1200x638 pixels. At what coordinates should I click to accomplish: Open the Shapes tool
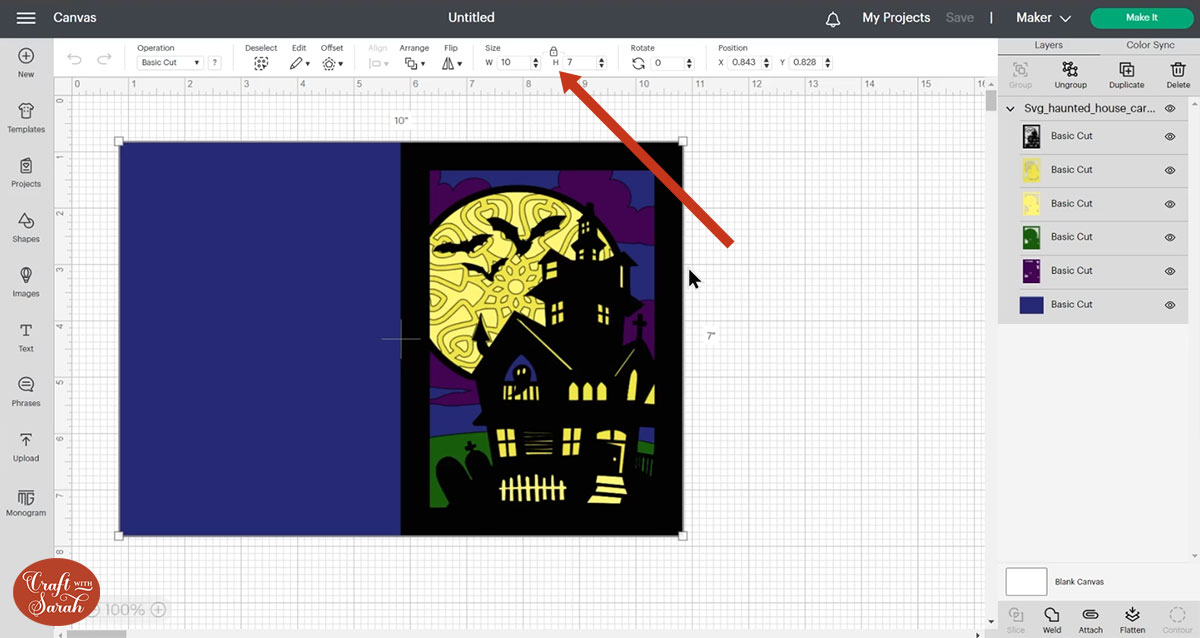pos(26,227)
